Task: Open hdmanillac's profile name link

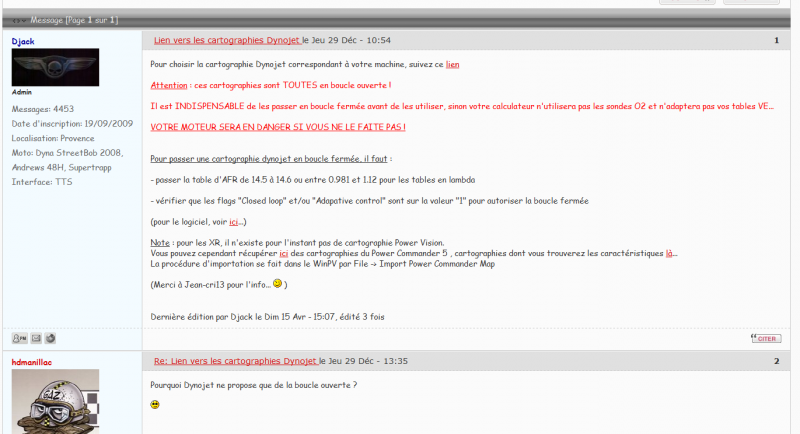Action: [x=32, y=362]
